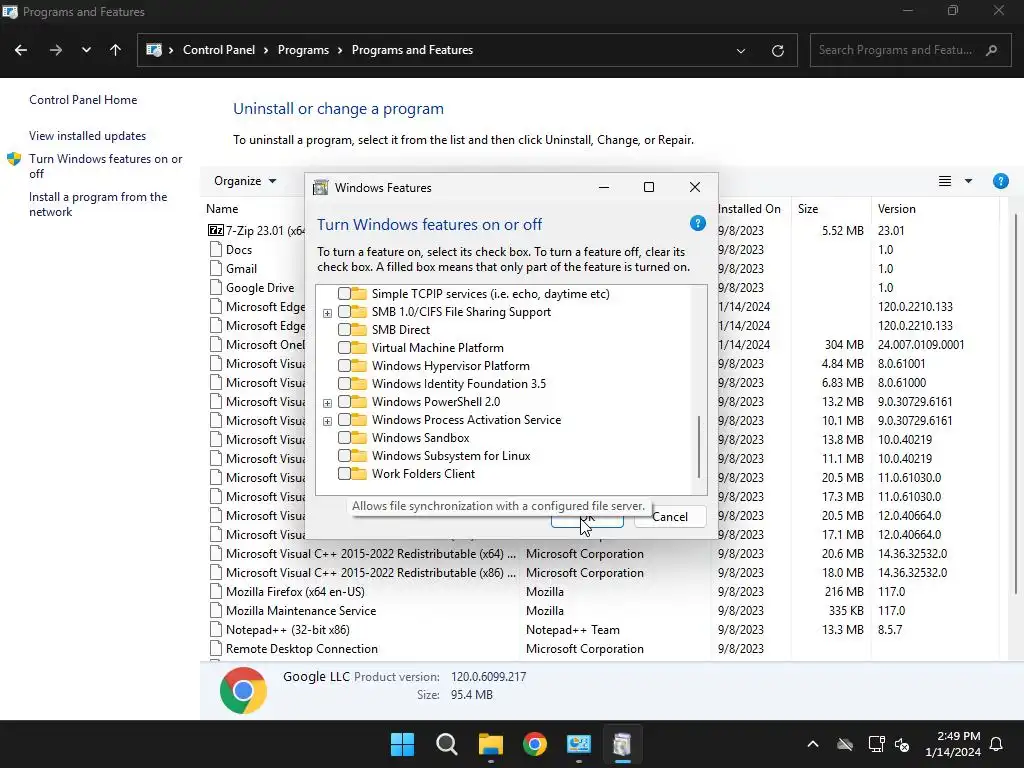Click the back arrow in Programs and Features
The height and width of the screenshot is (768, 1024).
click(x=21, y=50)
